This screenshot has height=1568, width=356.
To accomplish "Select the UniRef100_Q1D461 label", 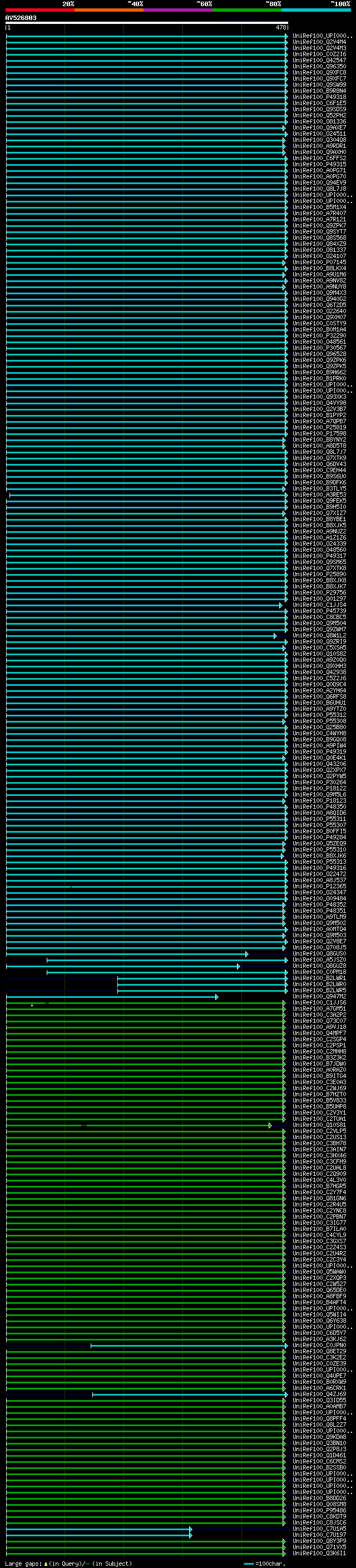I will click(319, 1456).
